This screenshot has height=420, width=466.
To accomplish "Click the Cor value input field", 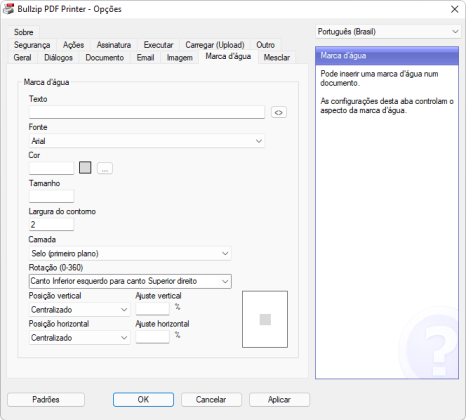I will pos(51,168).
